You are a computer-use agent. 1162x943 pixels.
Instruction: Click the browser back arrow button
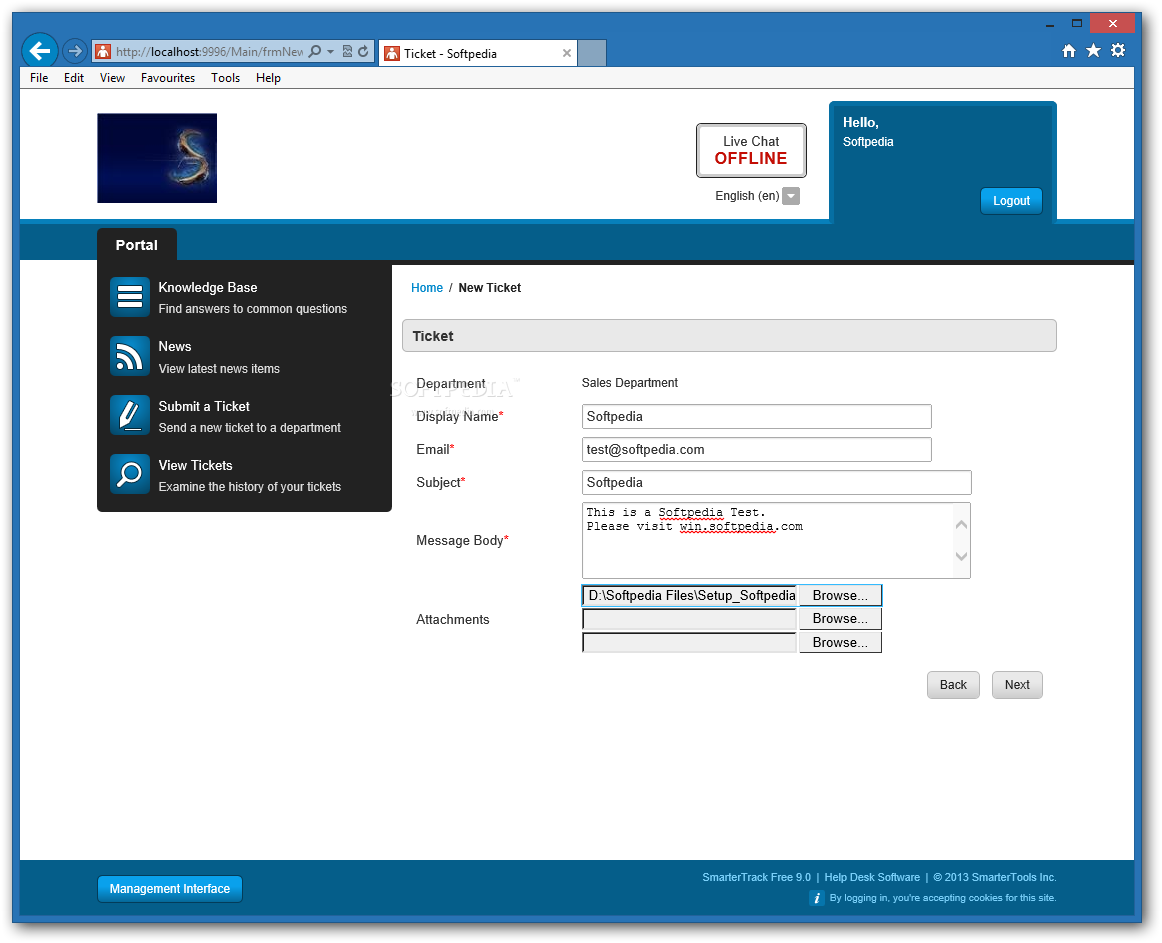coord(39,51)
